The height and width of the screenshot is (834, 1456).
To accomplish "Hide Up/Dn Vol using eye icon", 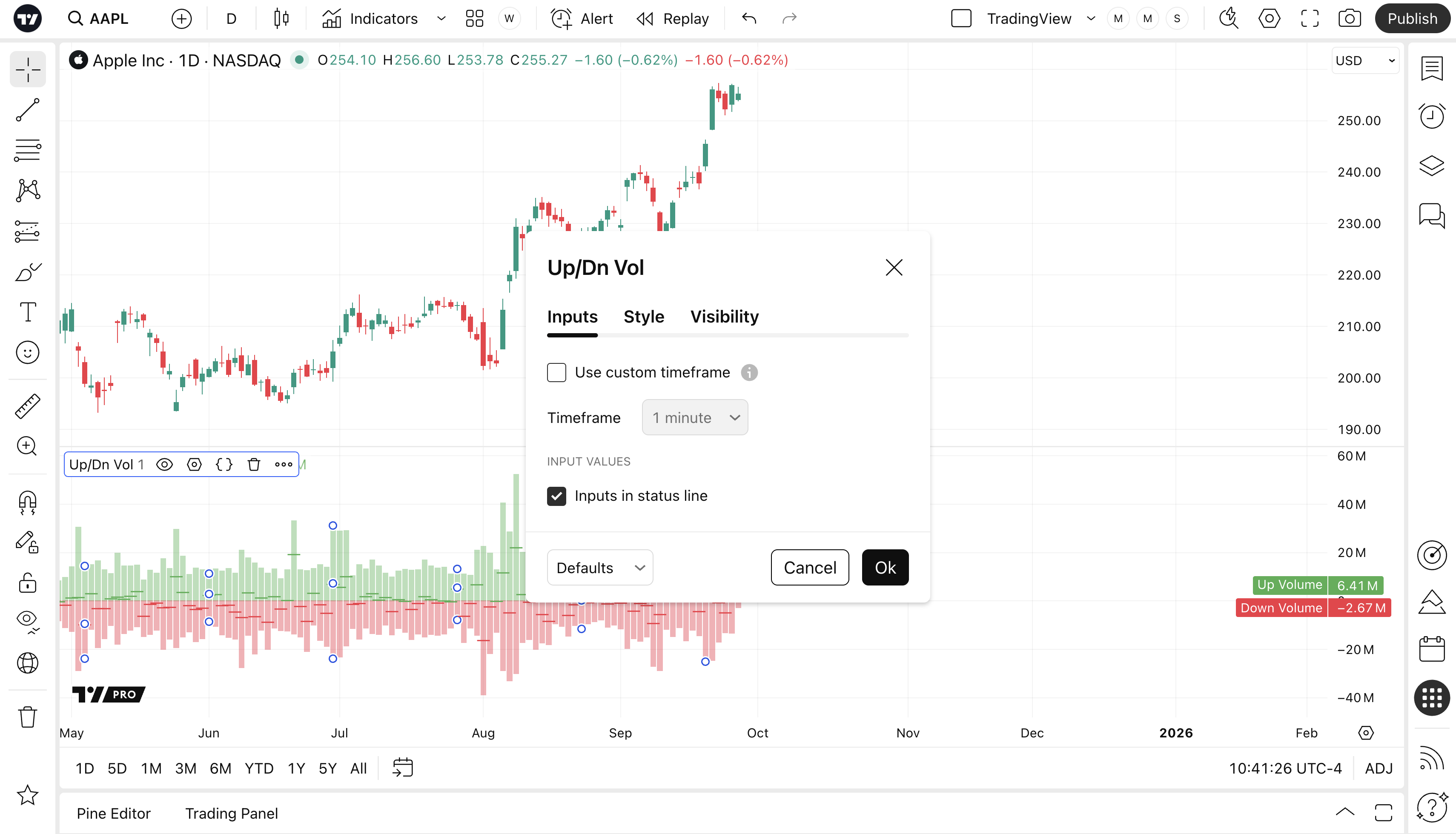I will point(164,465).
